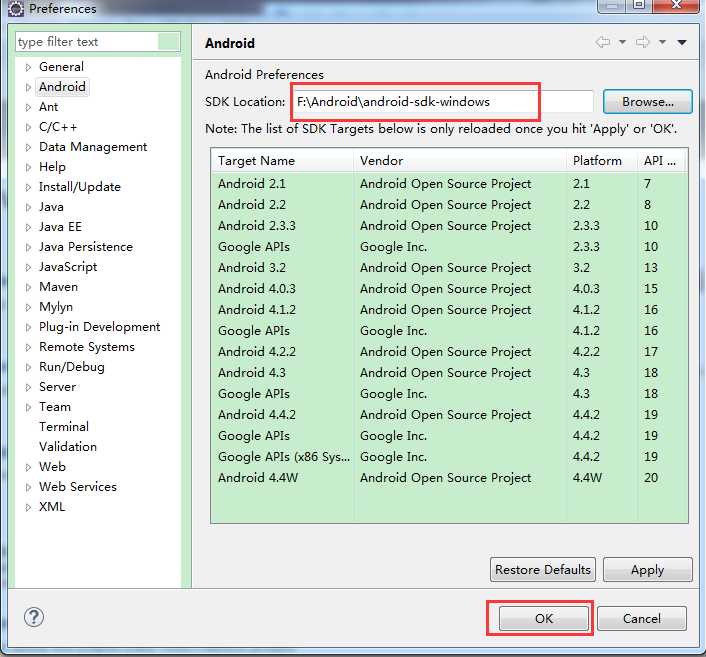Select Google APIs (x86 Sys... row

point(449,457)
